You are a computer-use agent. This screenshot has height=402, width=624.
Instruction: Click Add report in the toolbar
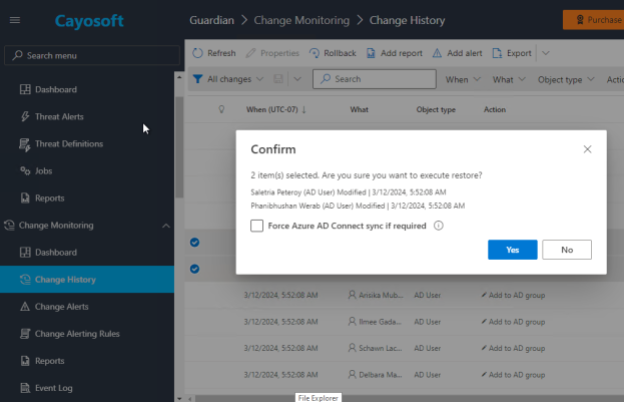pos(394,53)
